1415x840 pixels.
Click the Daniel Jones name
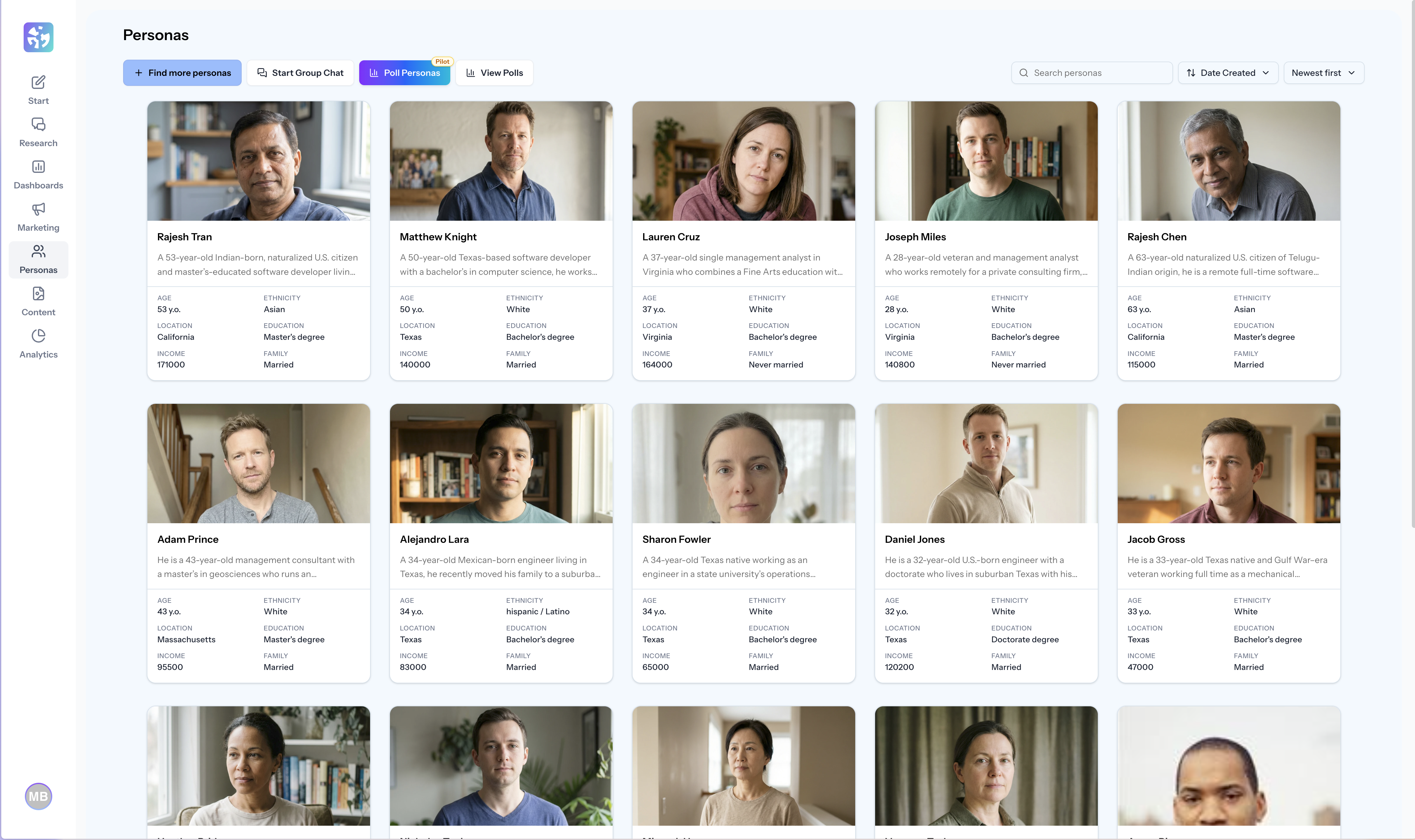[914, 539]
